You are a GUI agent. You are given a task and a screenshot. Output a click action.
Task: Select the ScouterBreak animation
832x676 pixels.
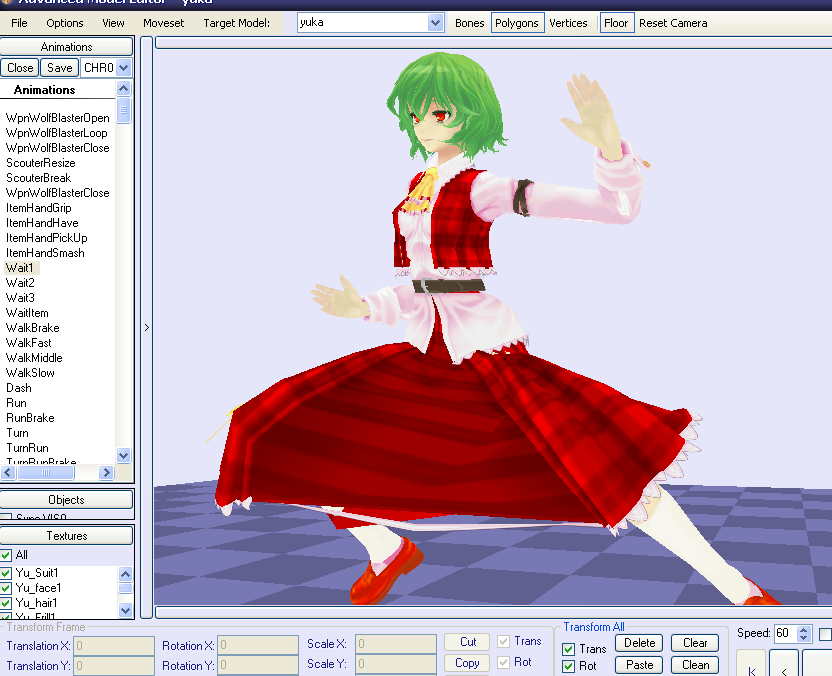39,178
